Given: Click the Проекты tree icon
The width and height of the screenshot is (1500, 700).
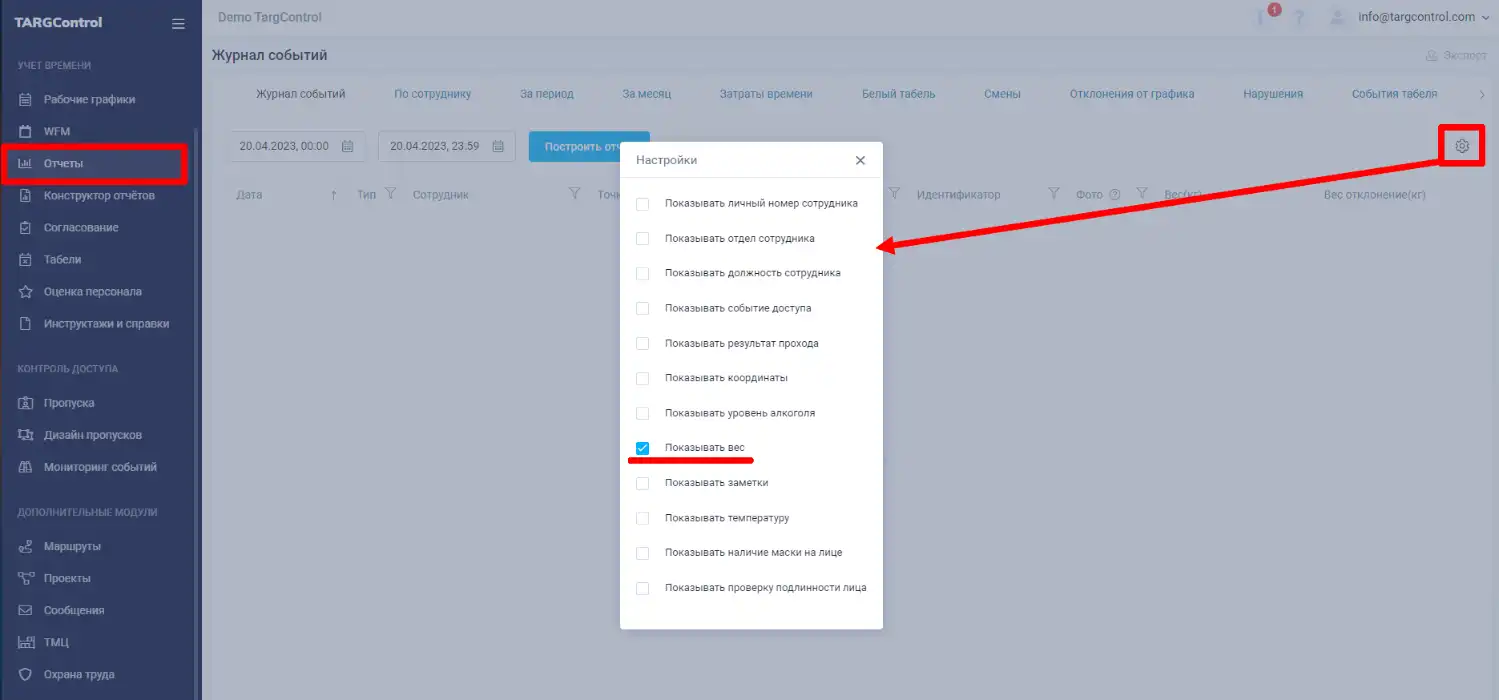Looking at the screenshot, I should [x=26, y=578].
